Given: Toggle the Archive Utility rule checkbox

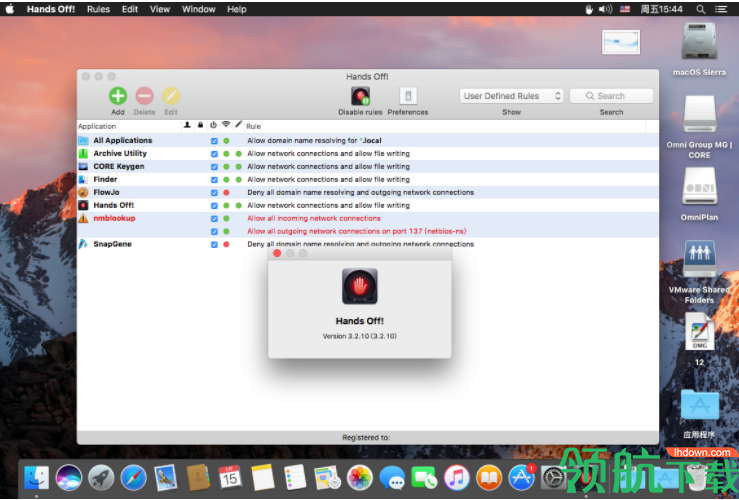Looking at the screenshot, I should (x=214, y=154).
